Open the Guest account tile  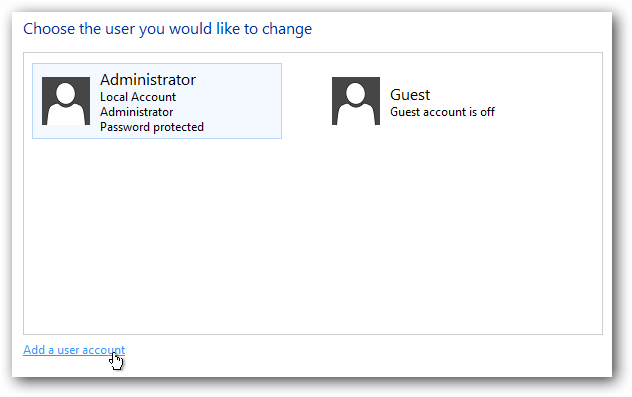413,101
